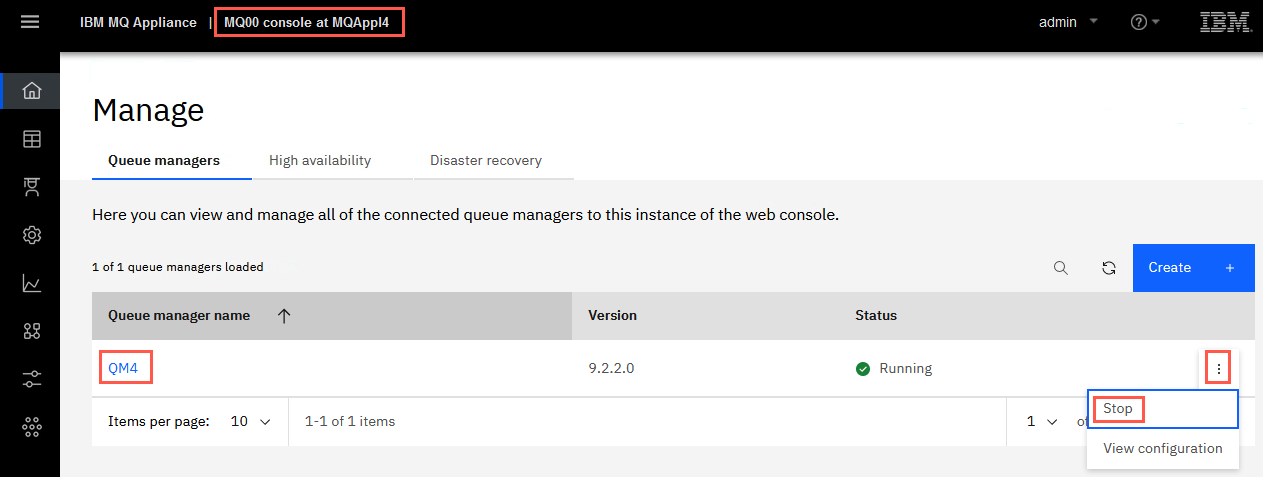Click the 9.2.2.0 version cell
This screenshot has height=477, width=1263.
coord(611,368)
